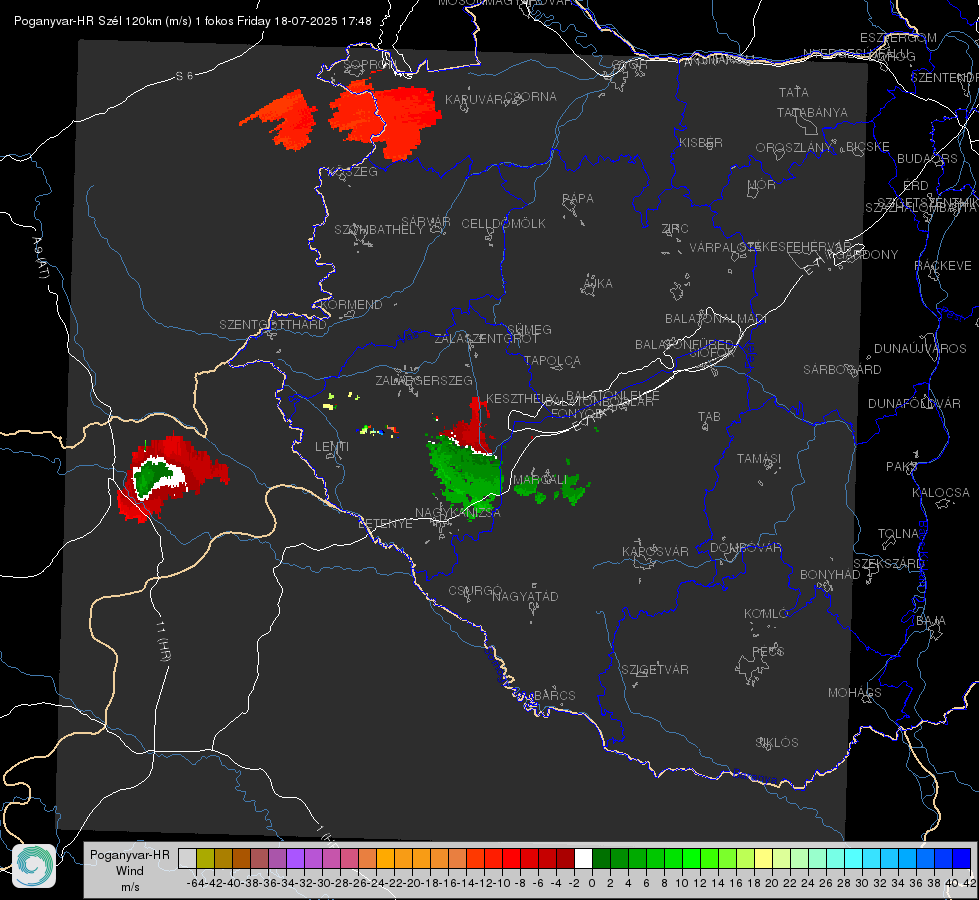Click the white swatch in the wind legend

583,858
